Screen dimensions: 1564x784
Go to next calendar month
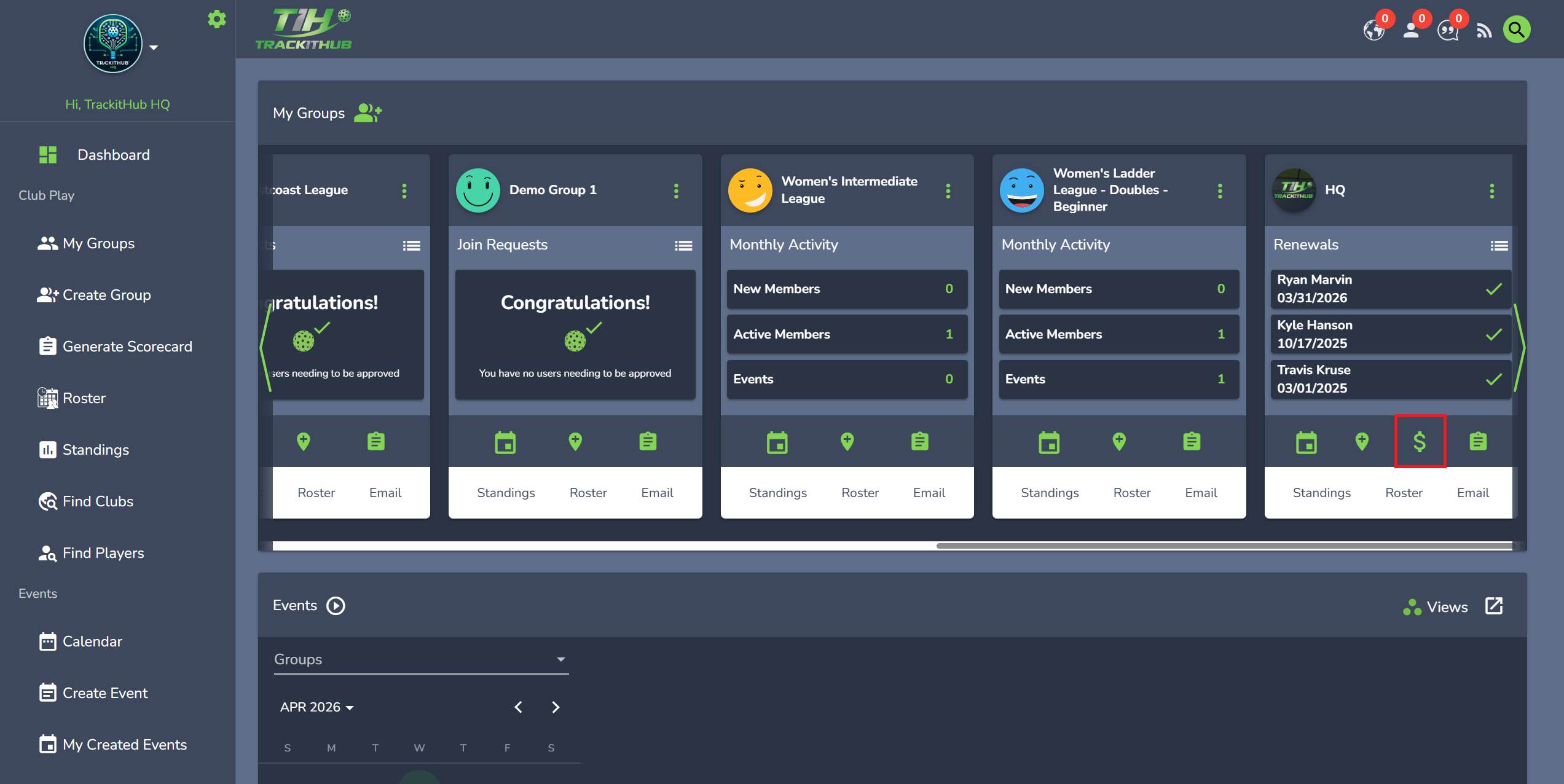pos(556,707)
